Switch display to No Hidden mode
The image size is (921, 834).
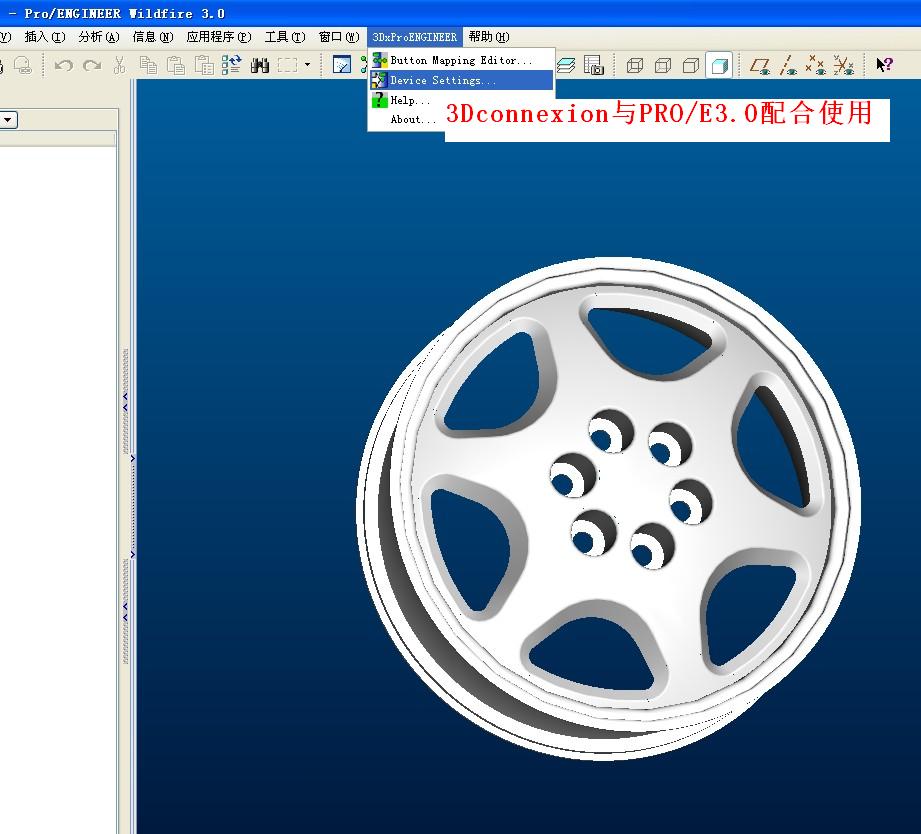pos(691,65)
